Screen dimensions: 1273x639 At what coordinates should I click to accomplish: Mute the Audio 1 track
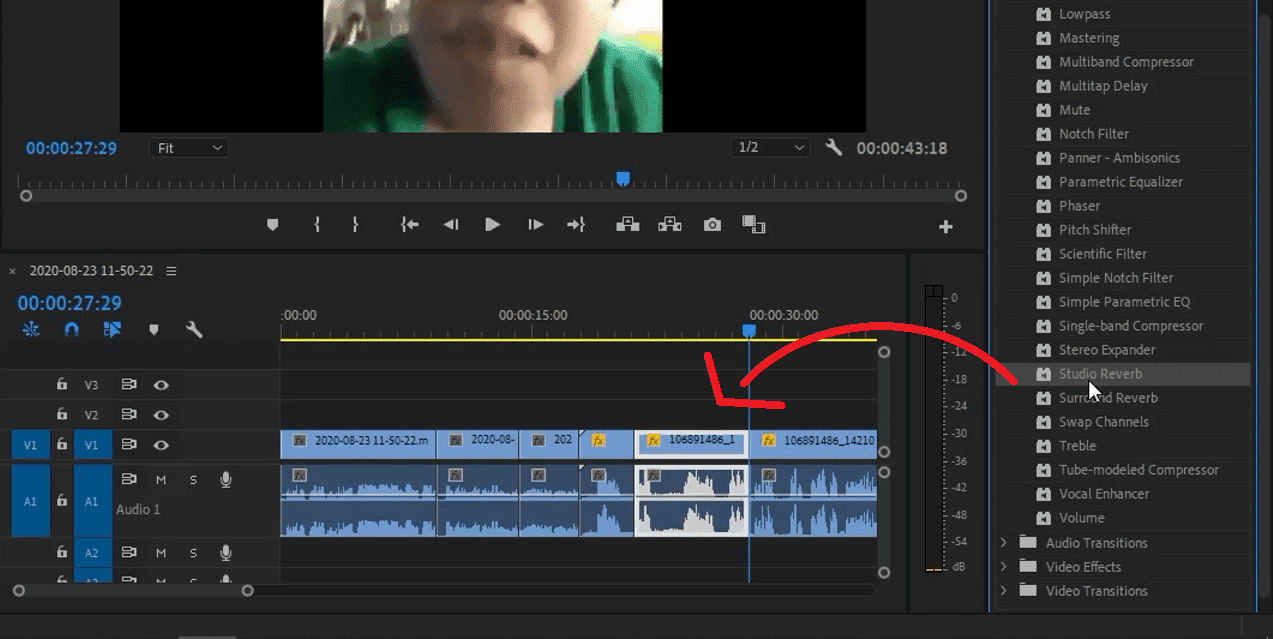[x=161, y=479]
